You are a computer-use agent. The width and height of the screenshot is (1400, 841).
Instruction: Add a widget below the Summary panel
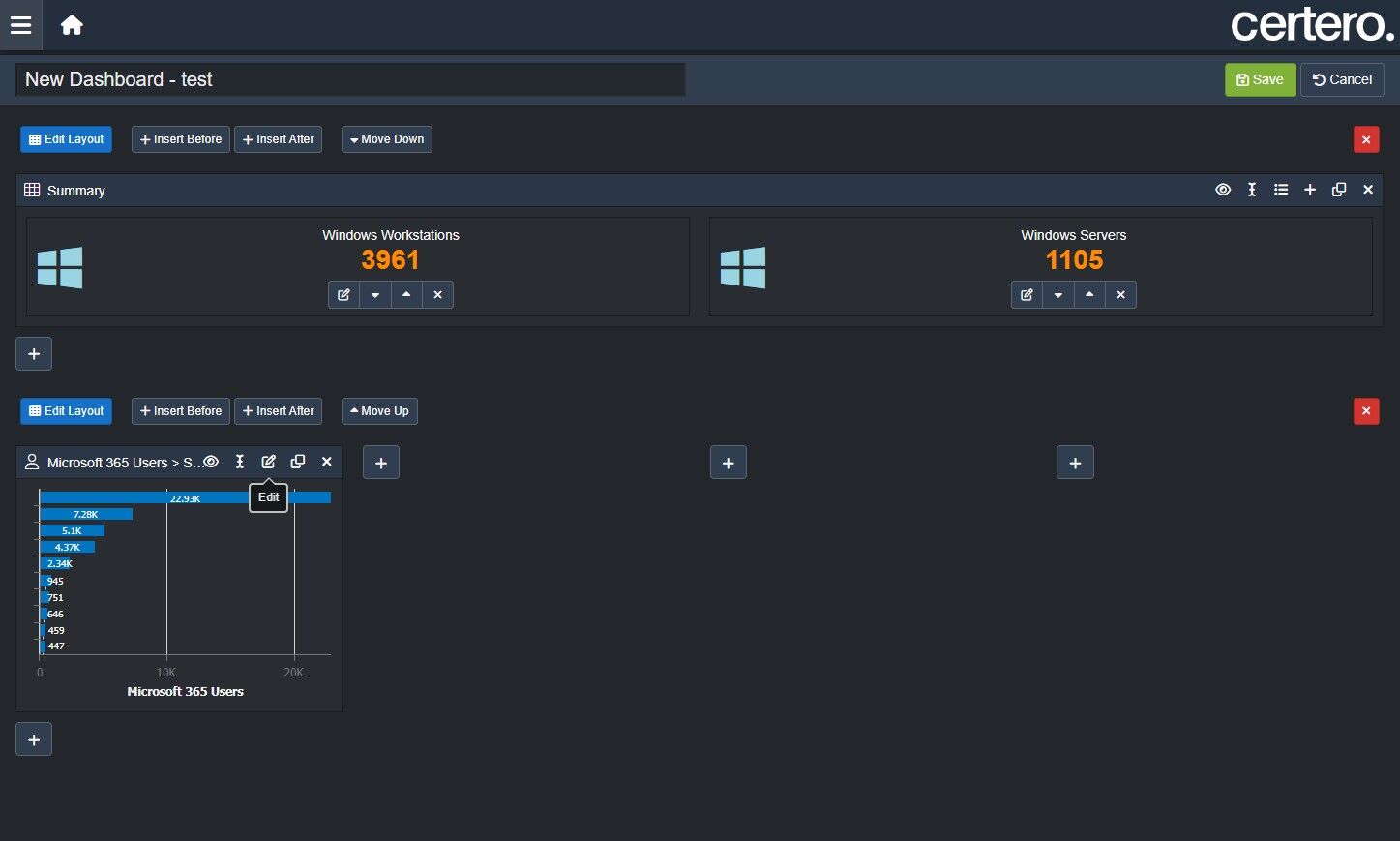tap(34, 354)
